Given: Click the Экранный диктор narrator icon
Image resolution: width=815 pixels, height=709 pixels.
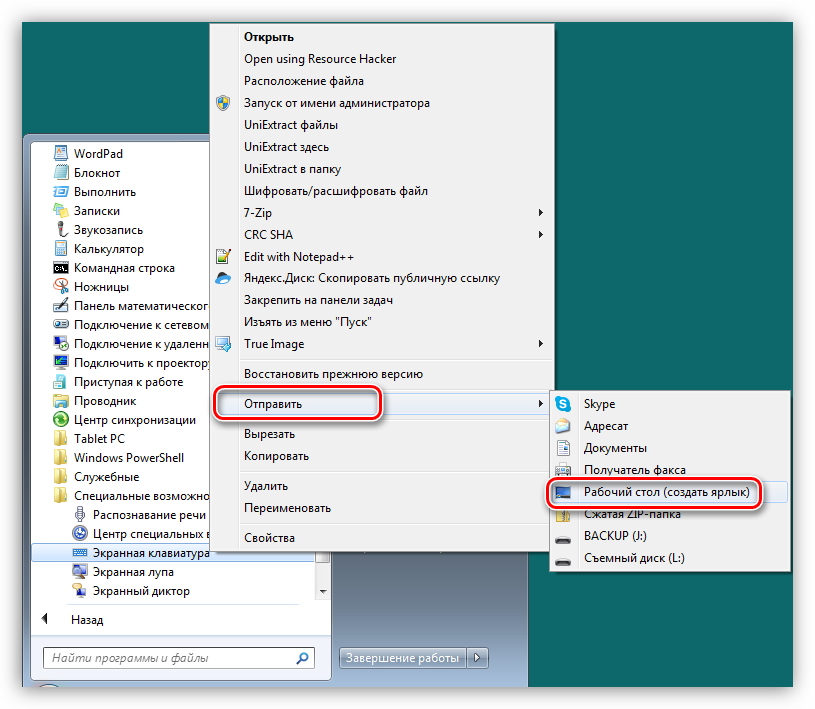Looking at the screenshot, I should tap(80, 590).
